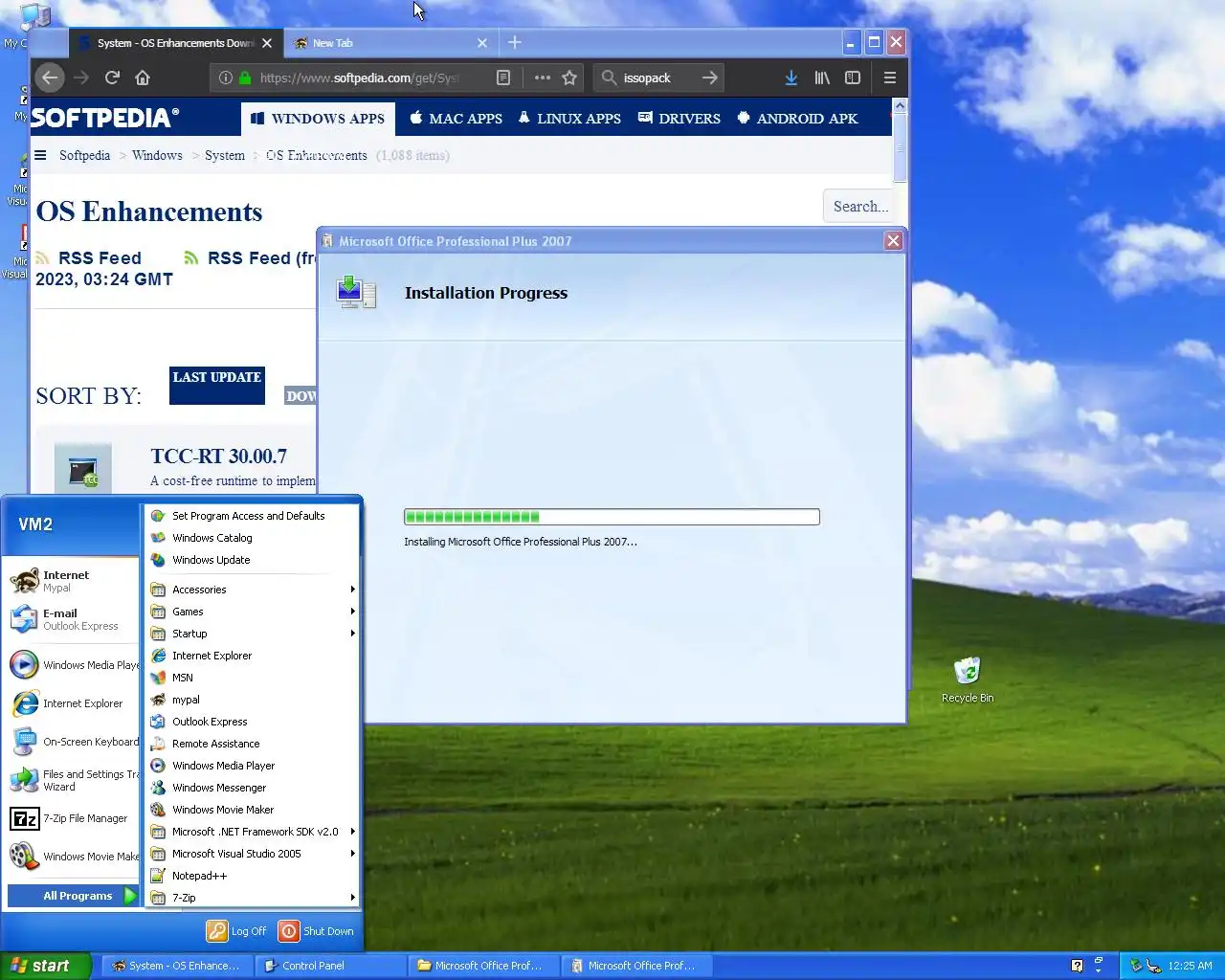The width and height of the screenshot is (1225, 980).
Task: Open Windows Catalog entry
Action: 253,538
